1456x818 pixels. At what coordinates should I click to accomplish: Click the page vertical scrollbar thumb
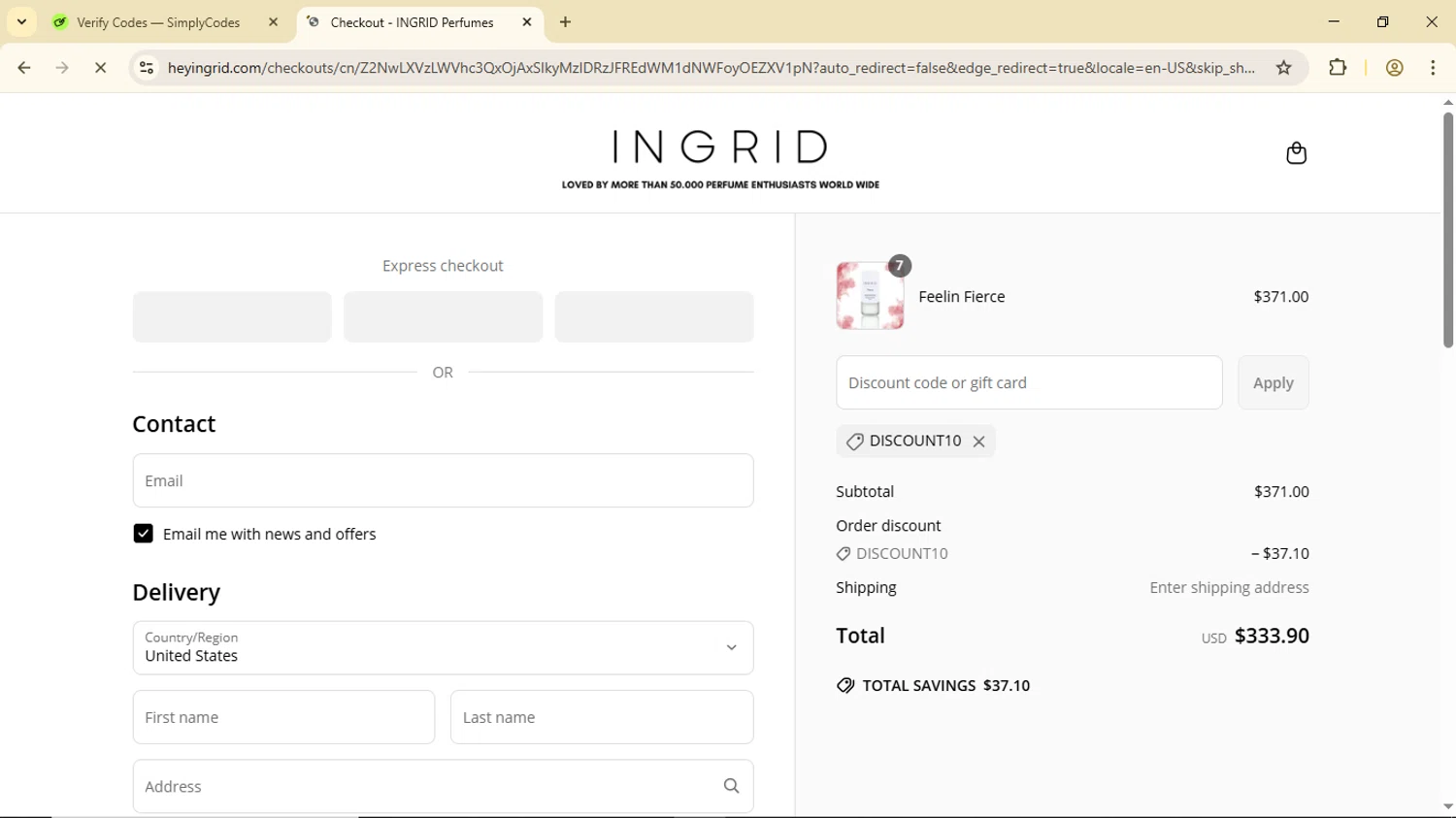click(1447, 230)
